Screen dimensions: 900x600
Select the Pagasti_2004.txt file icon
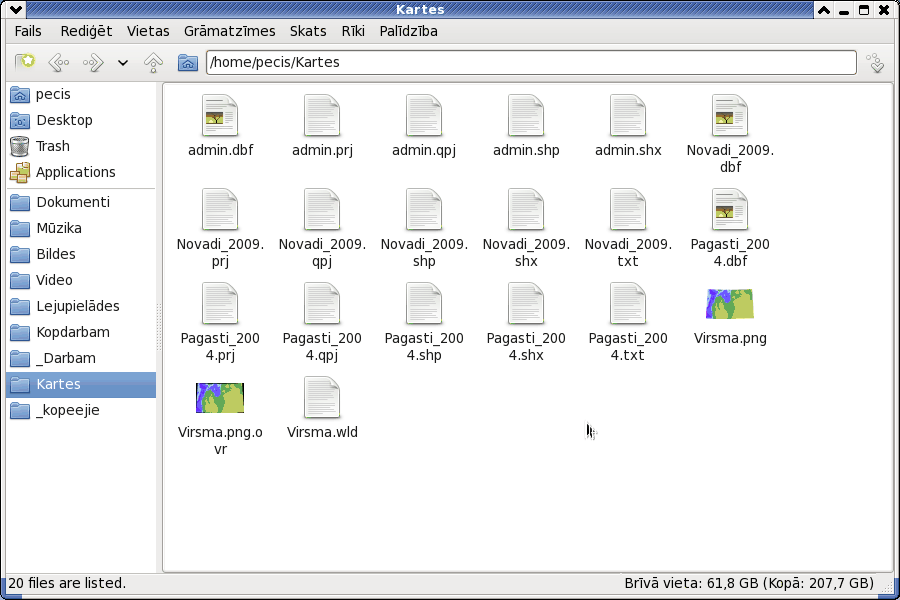tap(628, 304)
